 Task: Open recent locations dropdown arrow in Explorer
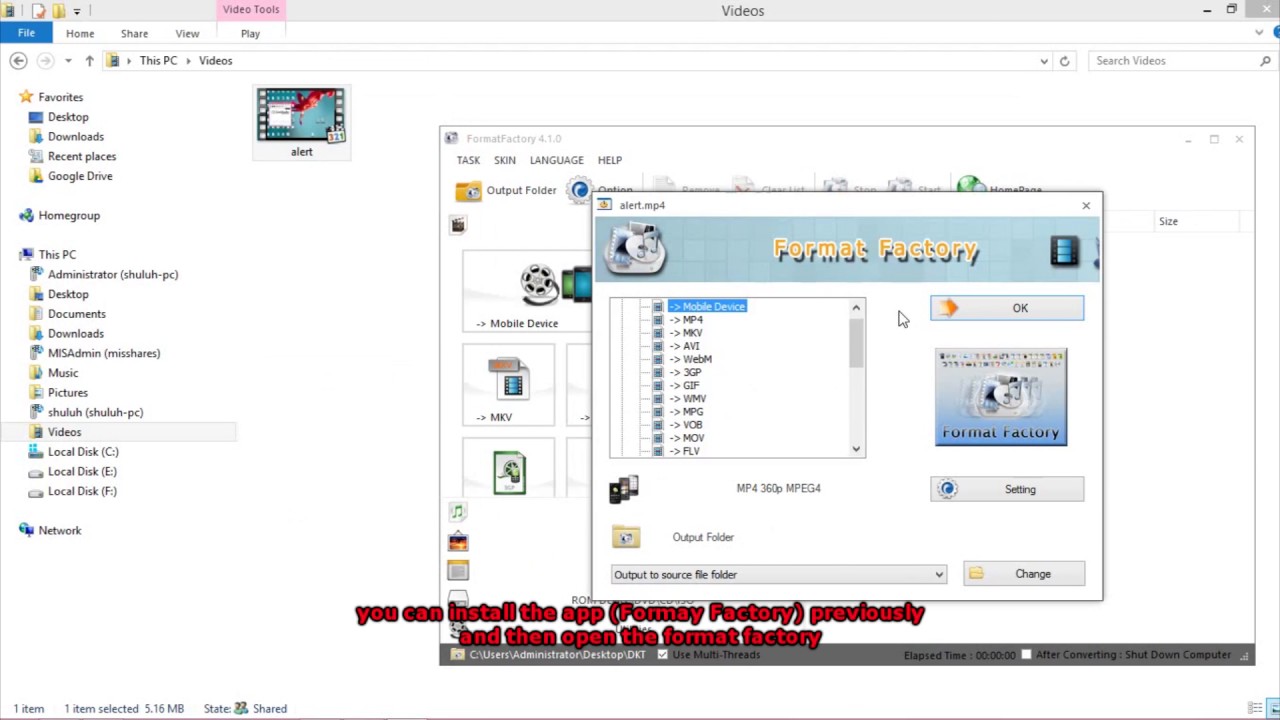tap(68, 61)
